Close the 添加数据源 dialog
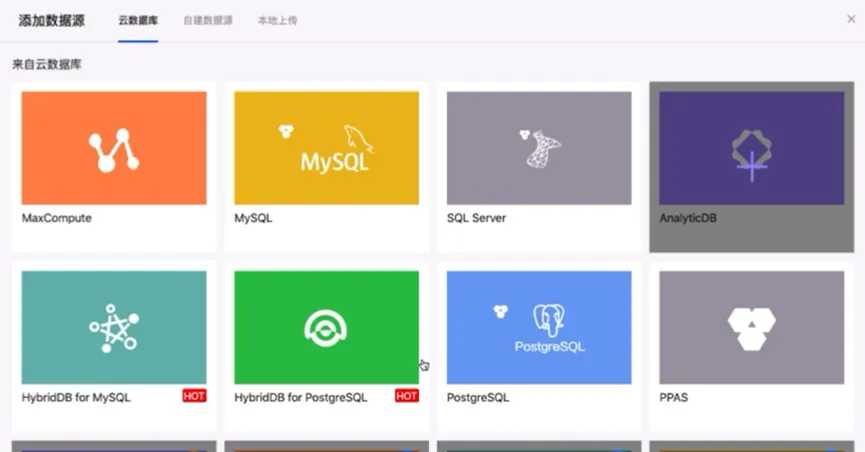 coord(851,19)
